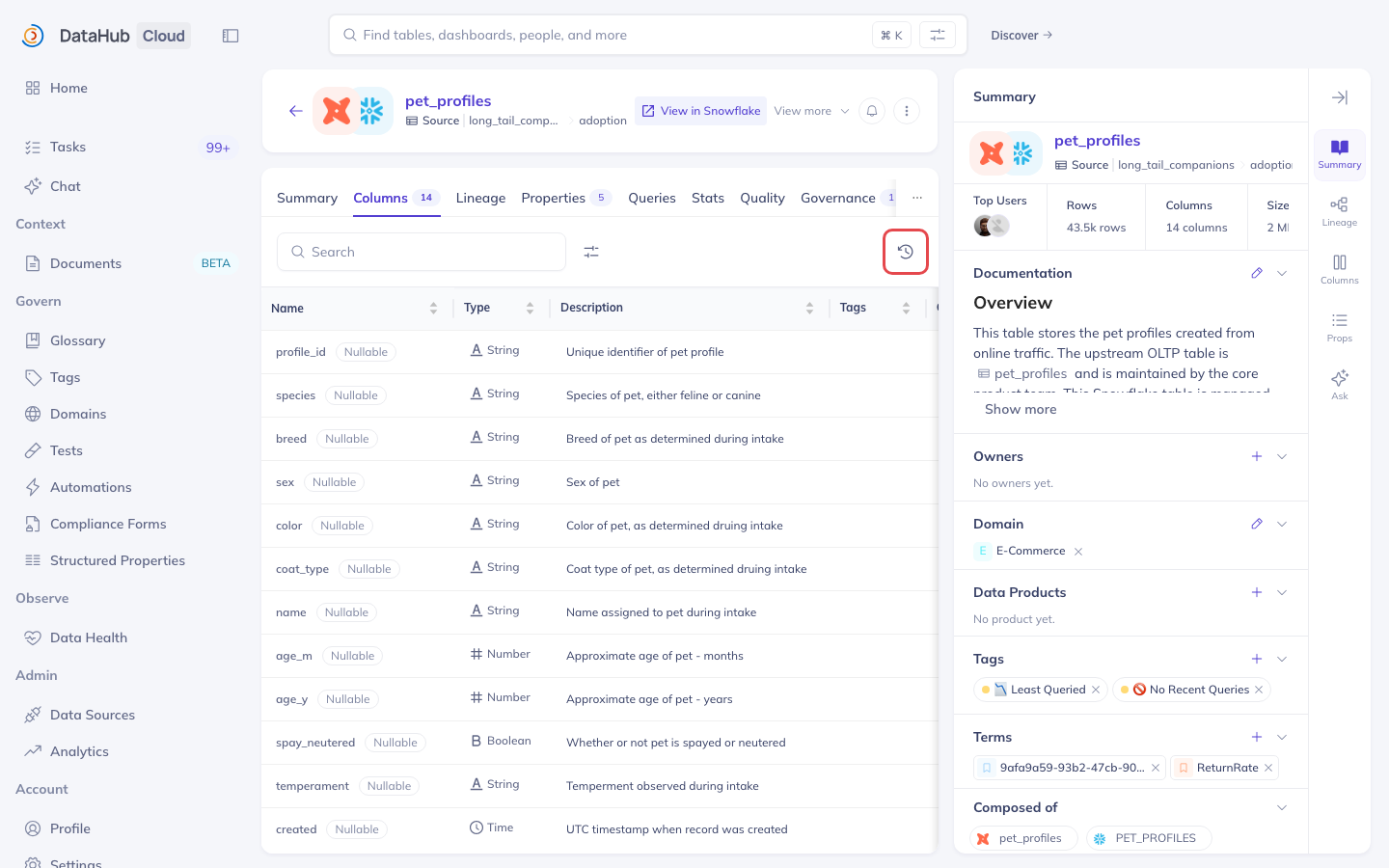Sort by the Tags column
This screenshot has height=868, width=1389.
[x=906, y=308]
